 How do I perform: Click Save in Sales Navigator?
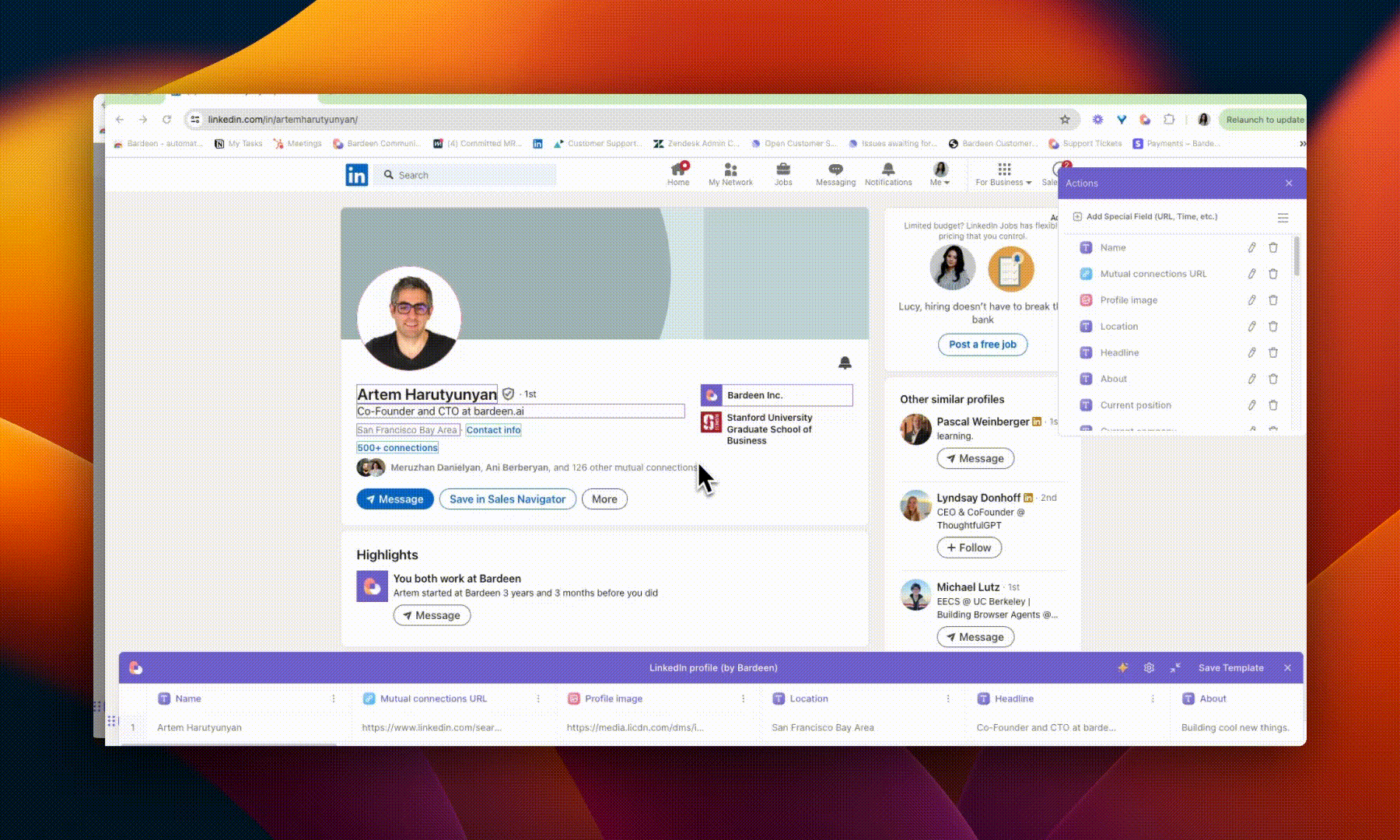(x=508, y=499)
